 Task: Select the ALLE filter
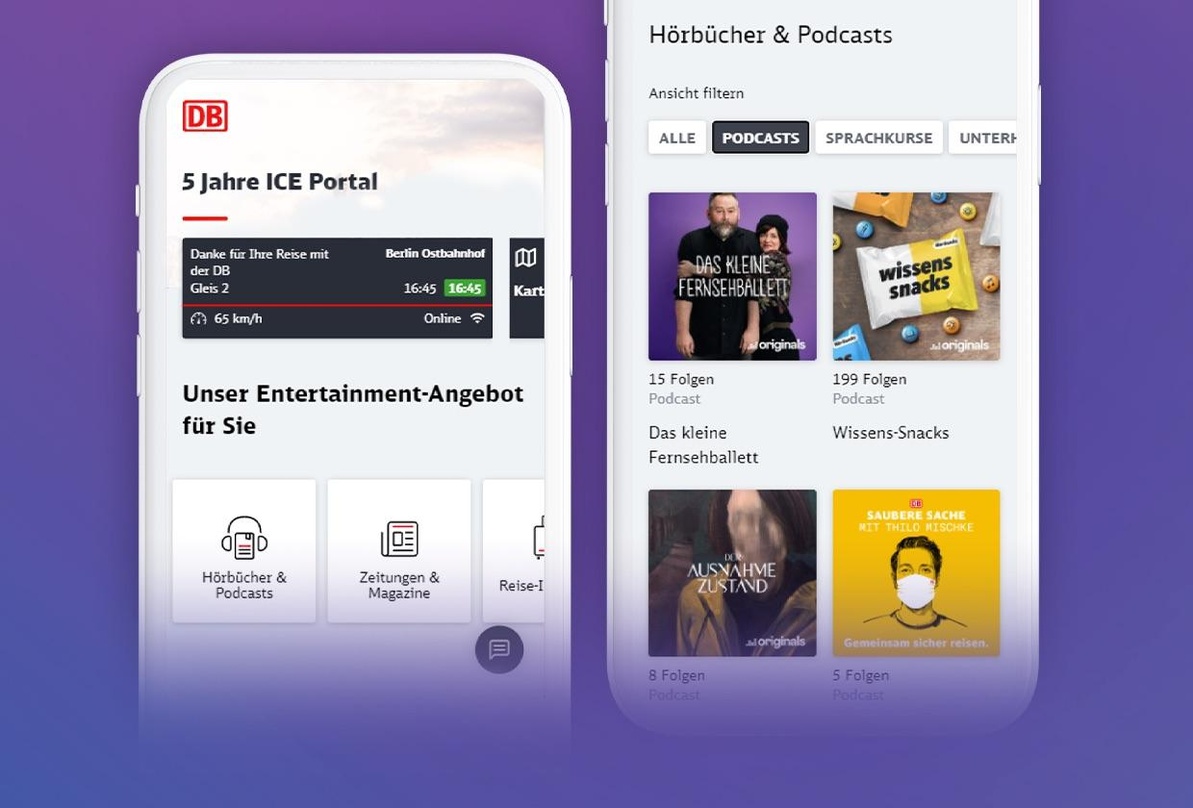pyautogui.click(x=677, y=138)
